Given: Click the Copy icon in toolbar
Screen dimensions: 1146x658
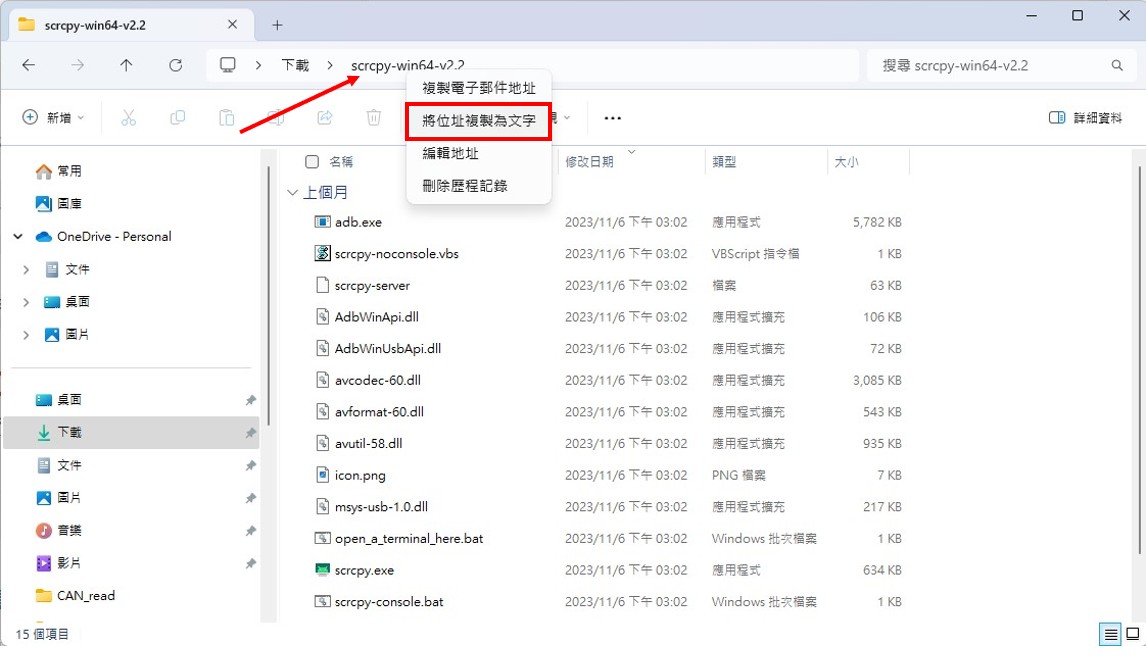Looking at the screenshot, I should 178,118.
